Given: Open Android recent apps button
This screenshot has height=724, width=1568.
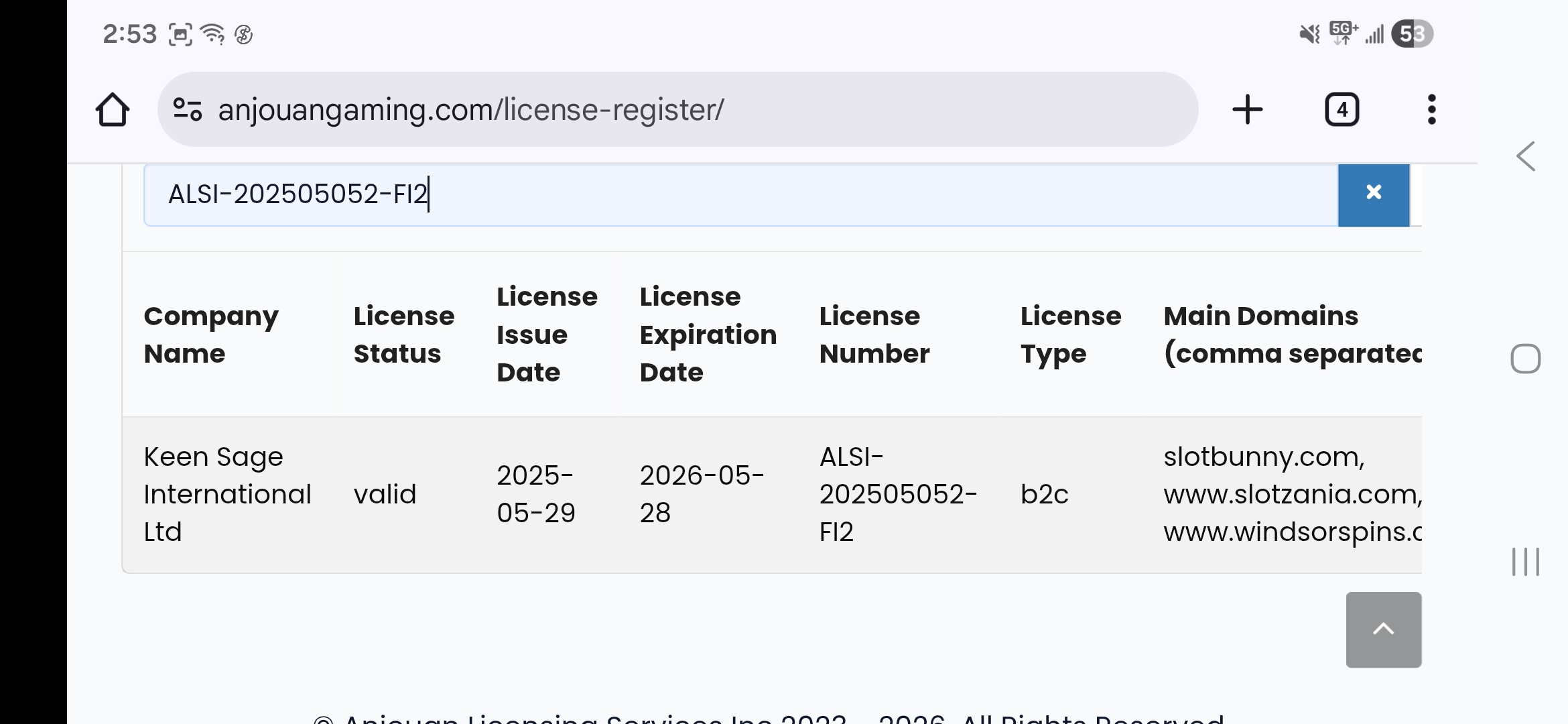Looking at the screenshot, I should (x=1525, y=562).
